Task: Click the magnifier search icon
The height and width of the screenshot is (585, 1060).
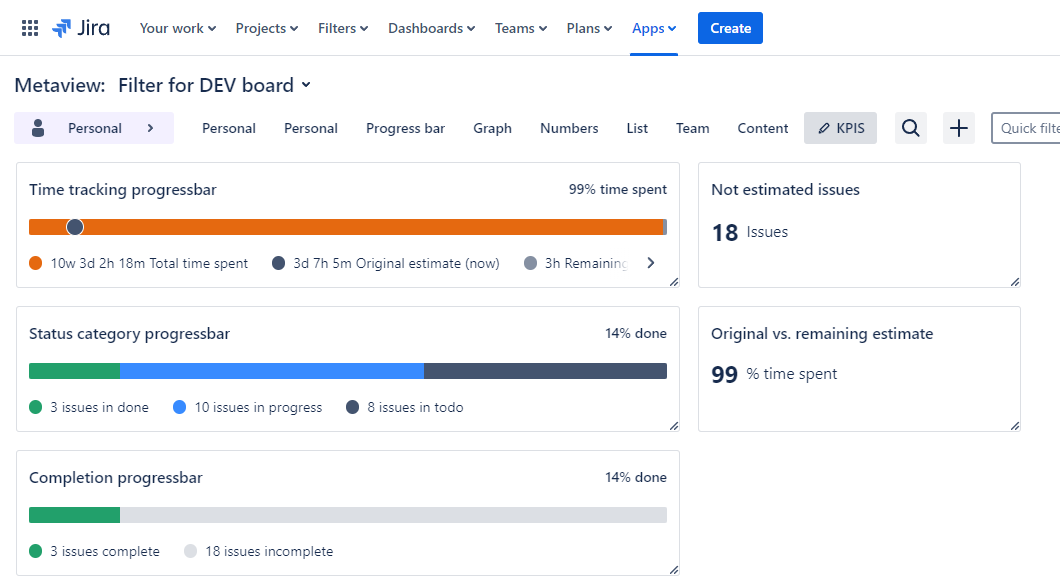Action: point(910,128)
